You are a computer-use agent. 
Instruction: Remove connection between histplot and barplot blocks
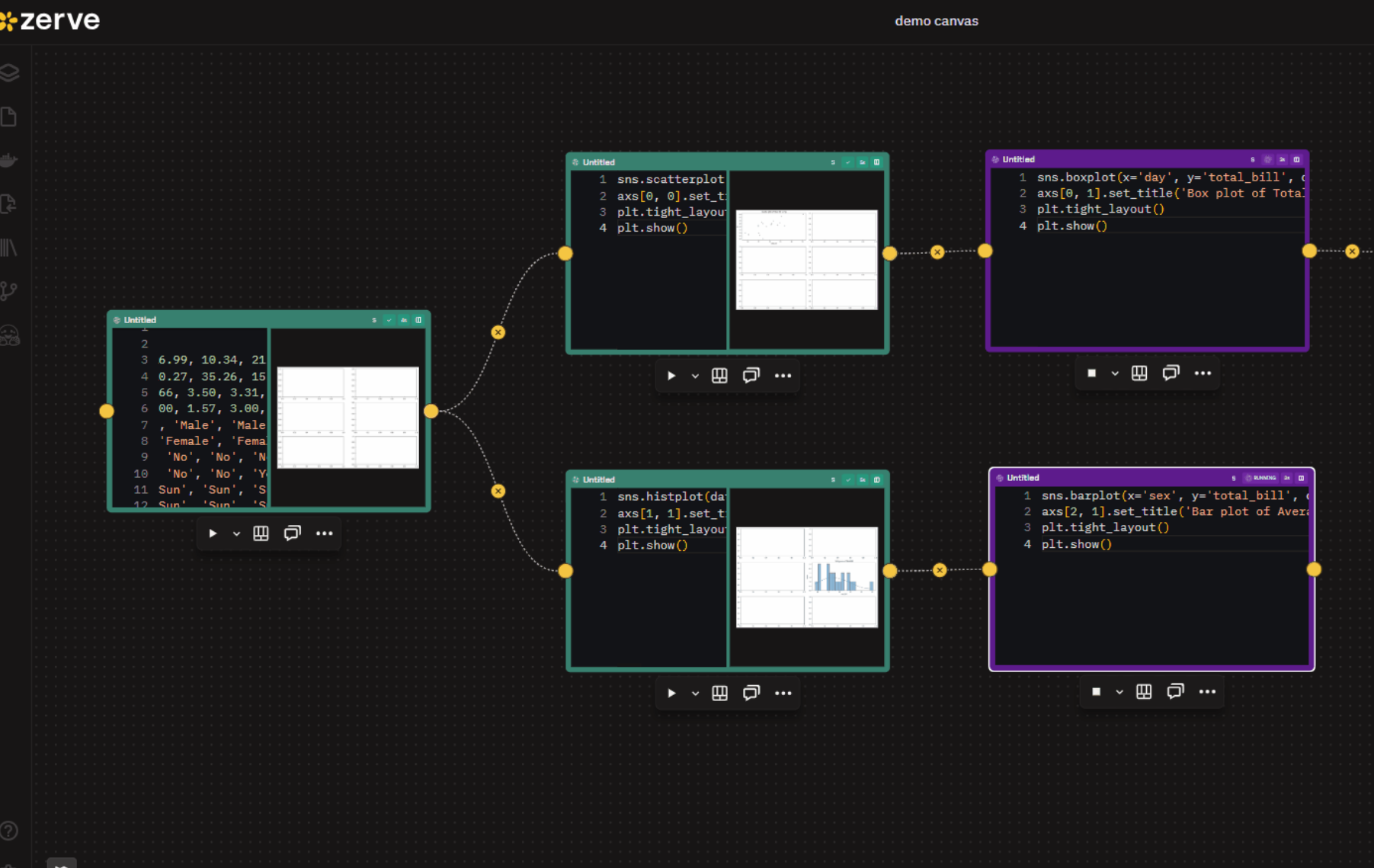(x=940, y=570)
